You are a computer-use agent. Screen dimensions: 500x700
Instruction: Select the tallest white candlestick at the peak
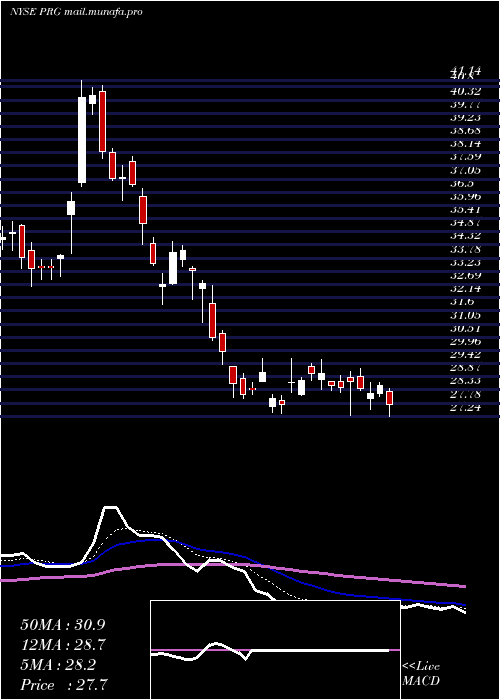(x=82, y=140)
